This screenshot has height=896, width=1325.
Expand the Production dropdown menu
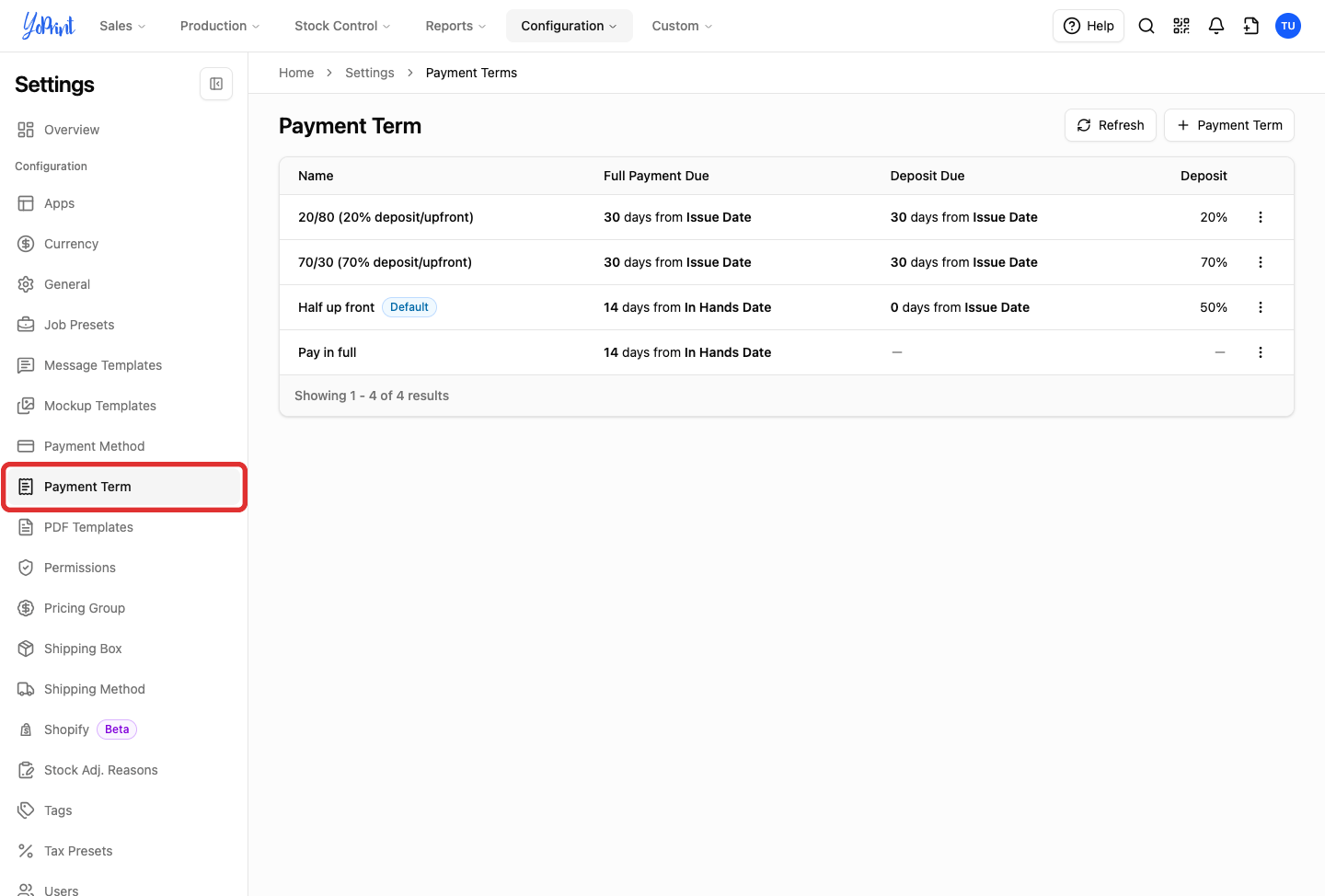click(220, 26)
